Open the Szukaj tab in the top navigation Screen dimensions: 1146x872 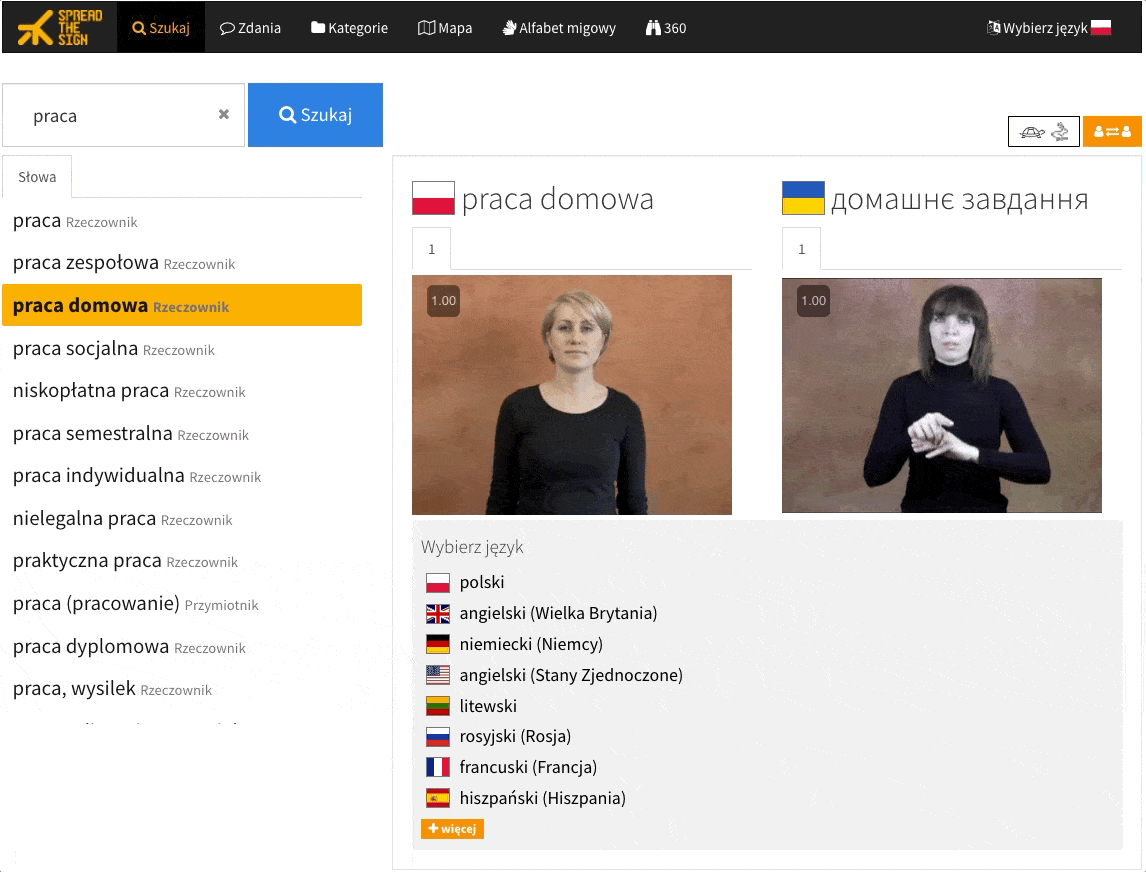point(161,28)
